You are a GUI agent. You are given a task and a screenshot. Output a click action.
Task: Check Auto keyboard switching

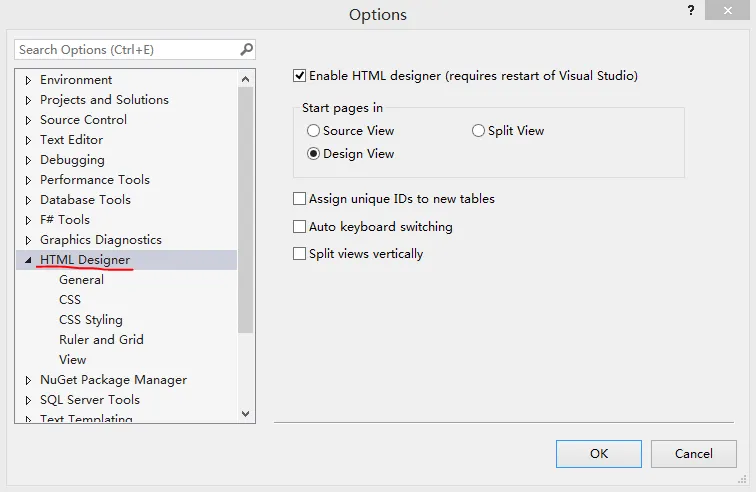coord(299,227)
